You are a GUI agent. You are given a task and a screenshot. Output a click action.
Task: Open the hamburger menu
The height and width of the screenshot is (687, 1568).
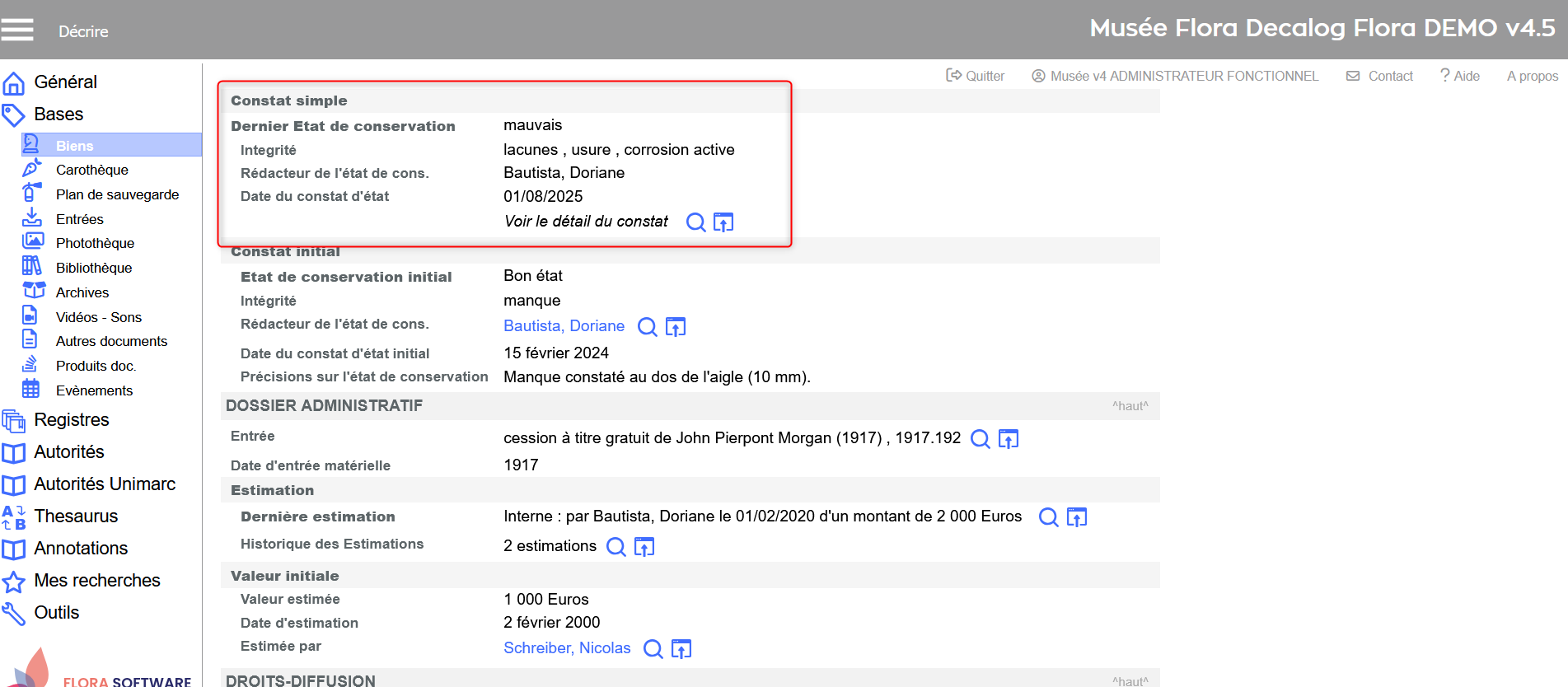(x=17, y=30)
